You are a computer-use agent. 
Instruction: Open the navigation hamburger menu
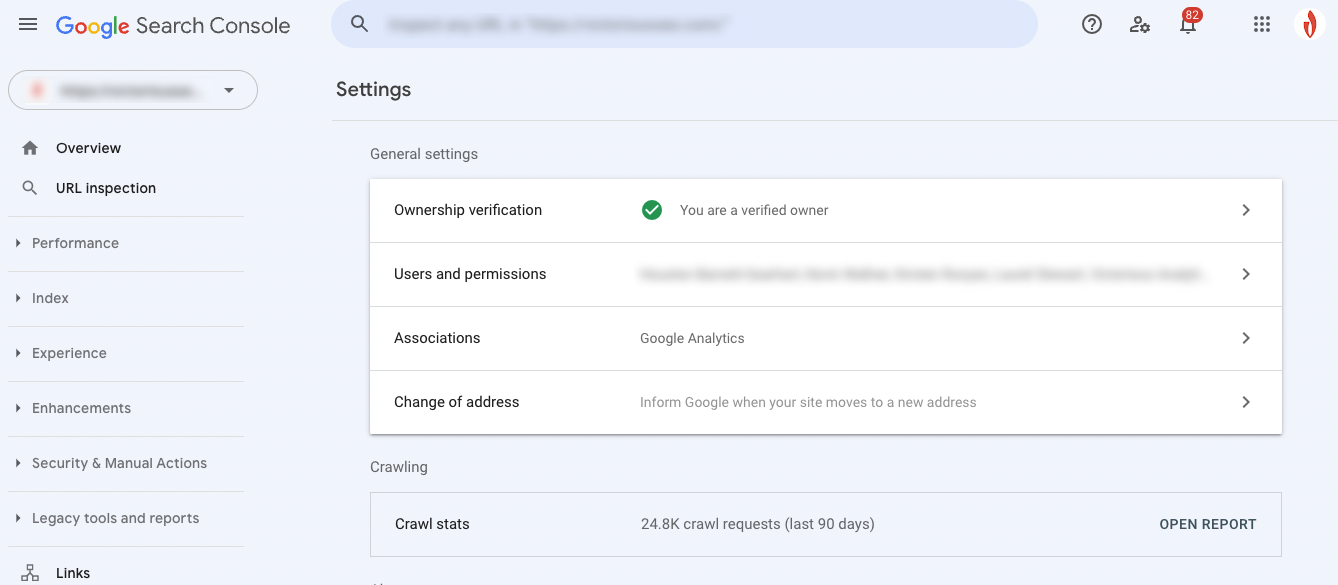click(27, 24)
